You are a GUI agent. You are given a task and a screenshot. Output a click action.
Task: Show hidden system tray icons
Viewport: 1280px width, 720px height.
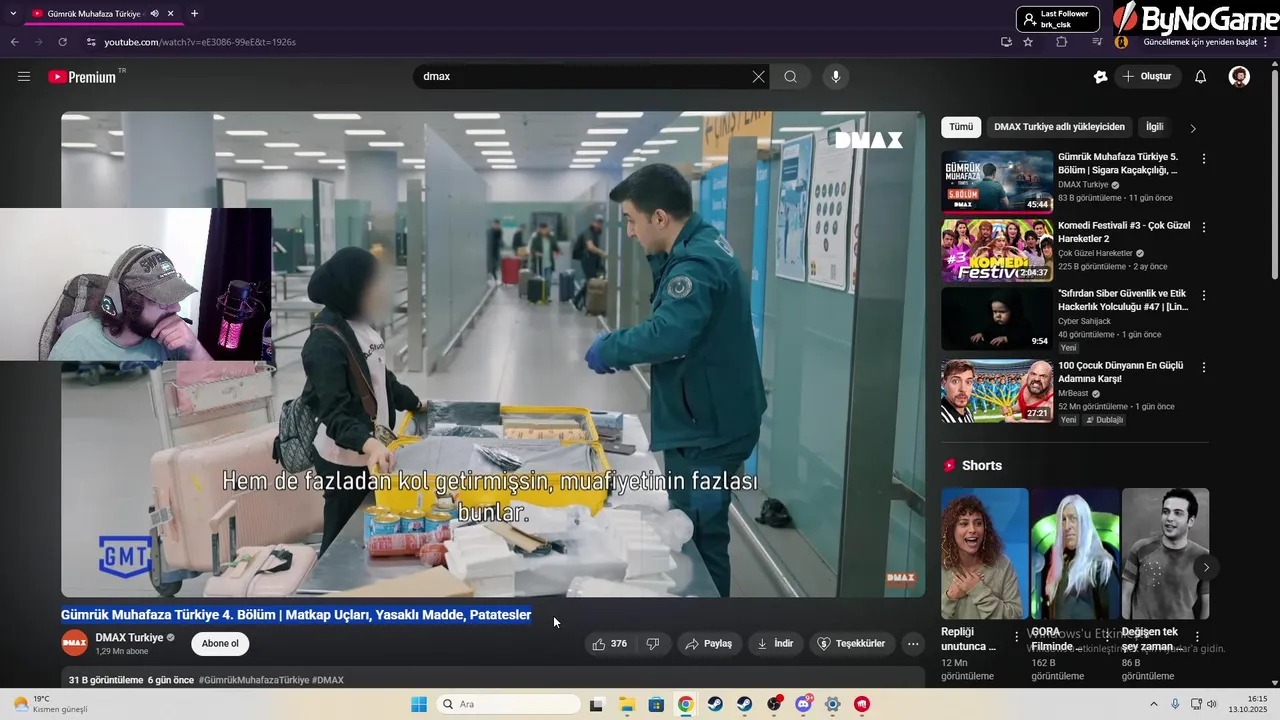click(1153, 705)
